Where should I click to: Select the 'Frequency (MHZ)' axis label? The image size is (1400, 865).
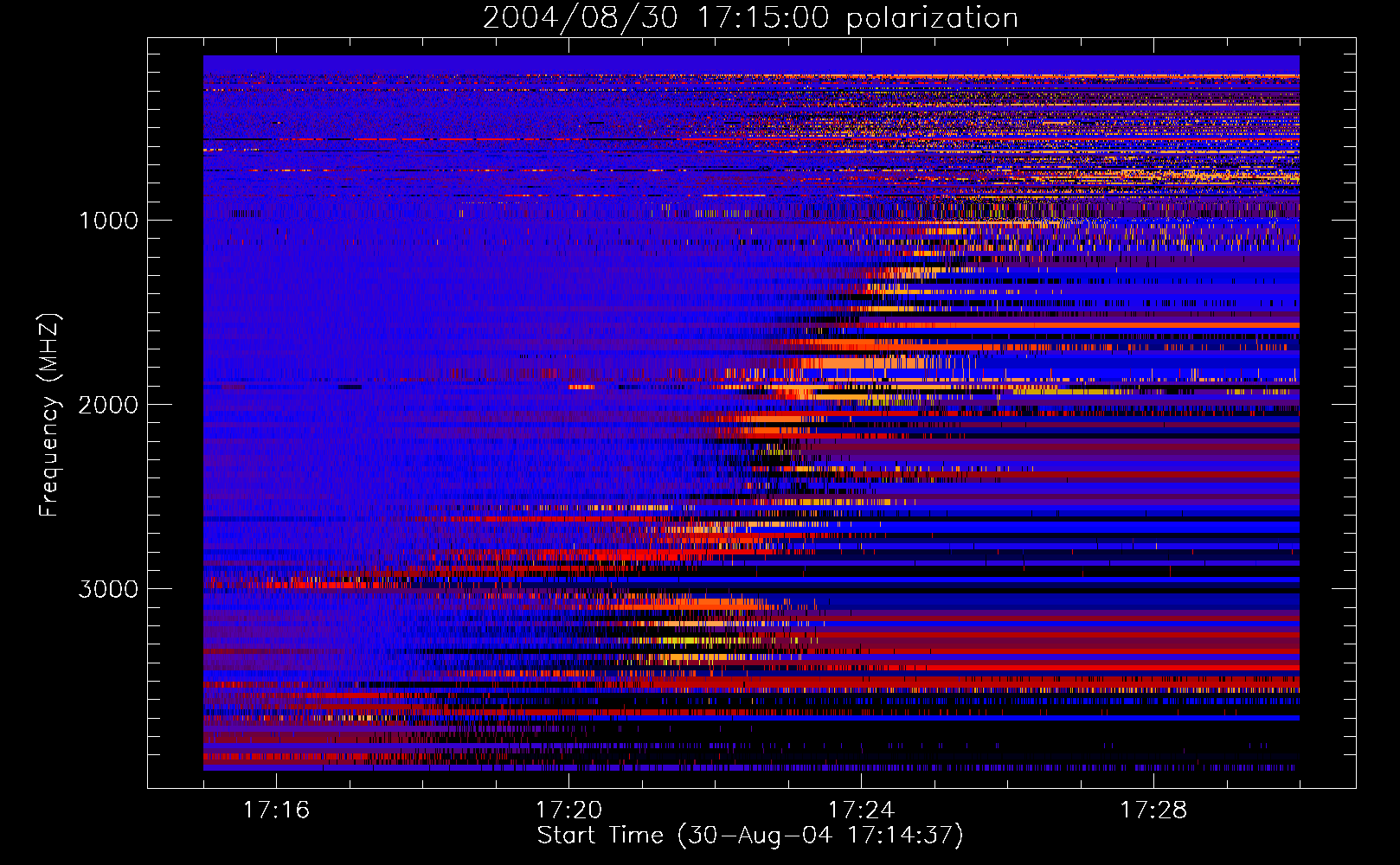click(49, 416)
